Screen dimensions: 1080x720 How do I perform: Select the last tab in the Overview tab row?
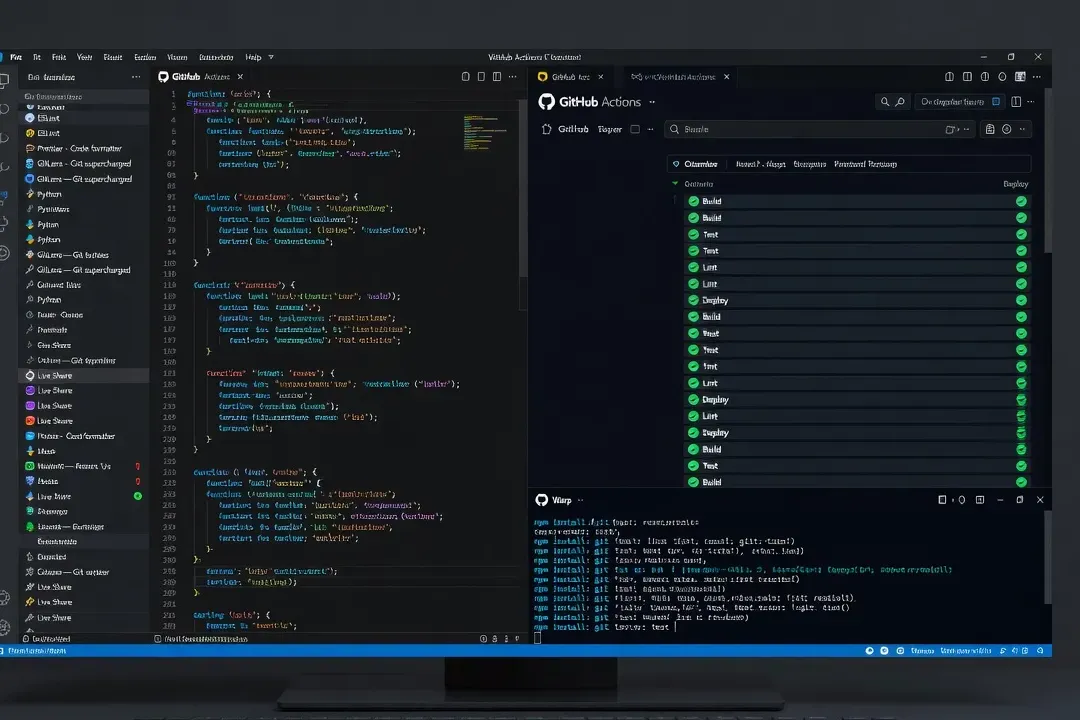click(865, 164)
